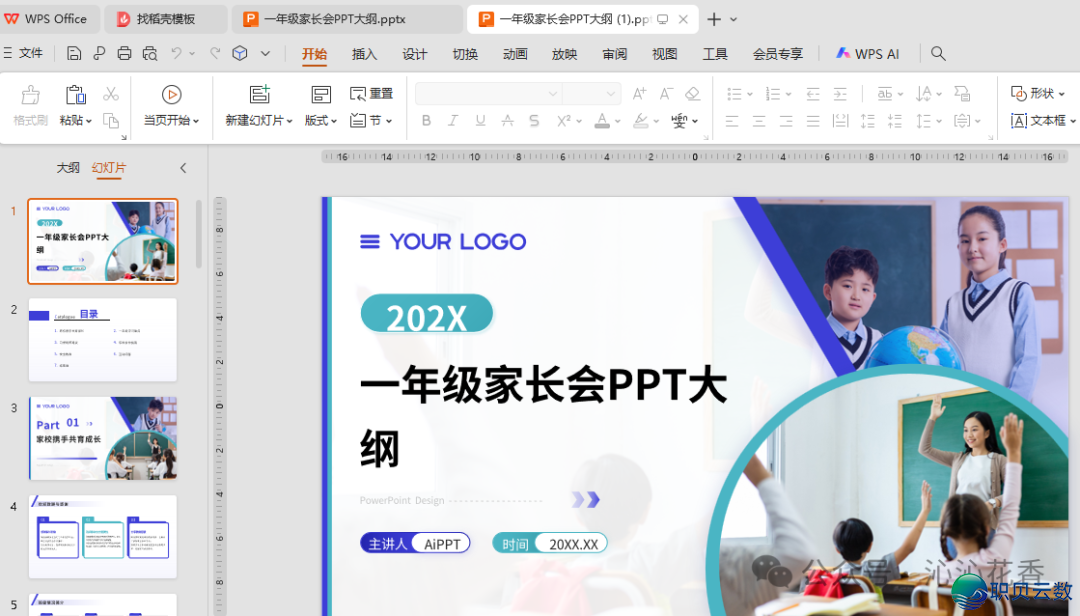Click the Increase Indent icon
The height and width of the screenshot is (616, 1080).
[840, 94]
